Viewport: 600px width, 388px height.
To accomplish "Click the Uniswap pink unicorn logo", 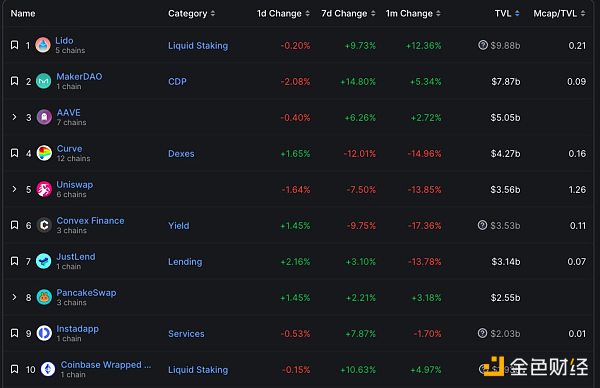I will pos(44,189).
